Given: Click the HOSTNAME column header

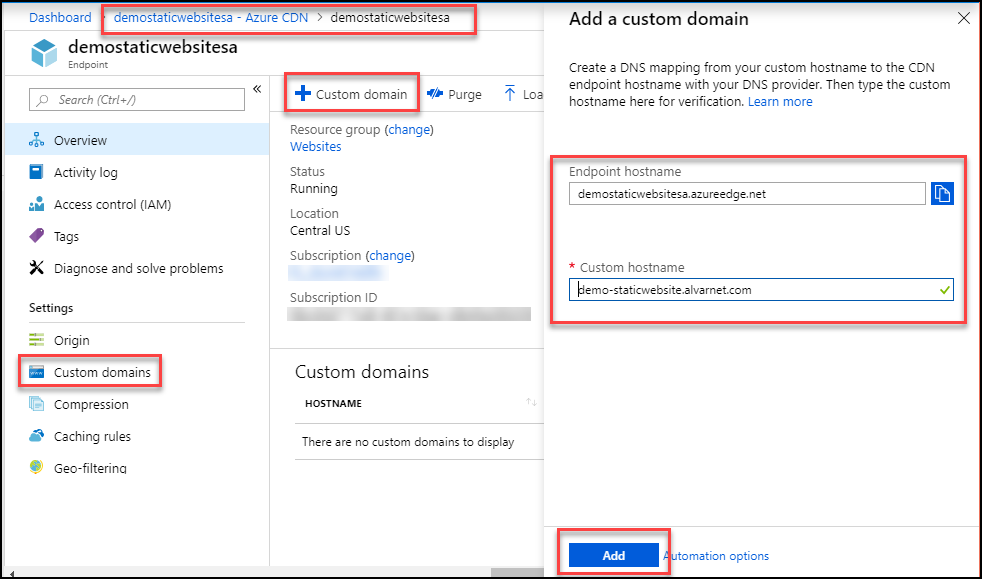Looking at the screenshot, I should click(333, 404).
